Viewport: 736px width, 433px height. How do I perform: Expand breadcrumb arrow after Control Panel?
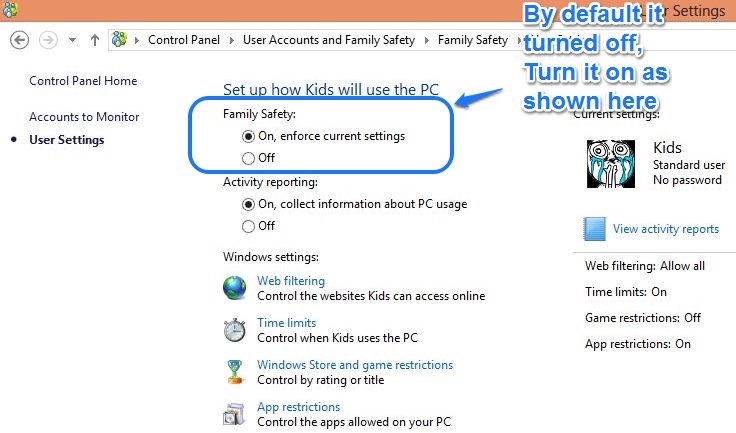click(231, 41)
